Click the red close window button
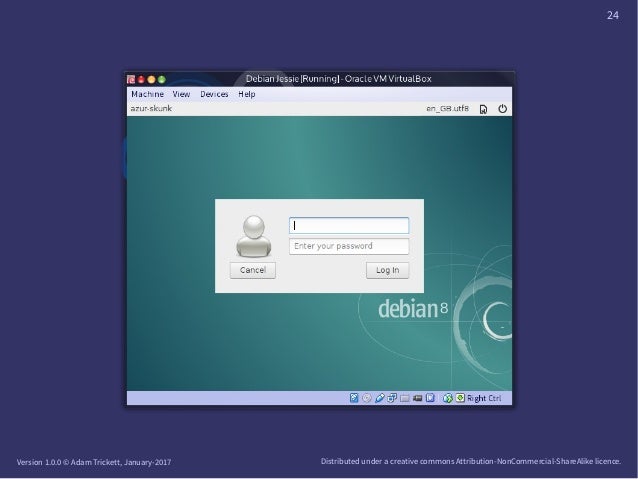 tap(141, 79)
